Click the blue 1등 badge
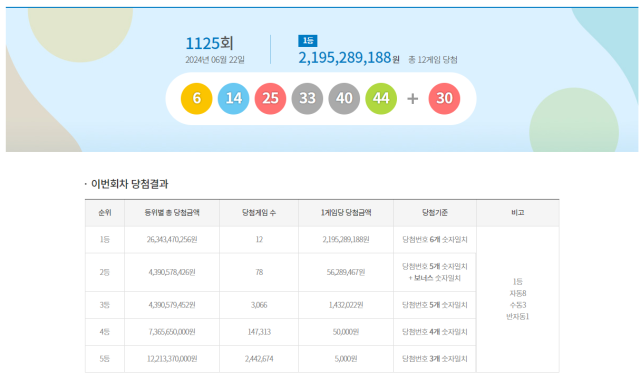This screenshot has height=381, width=640. (308, 41)
